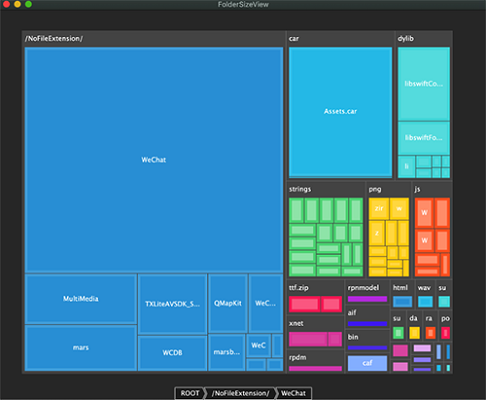Click the wav group header
The image size is (486, 400).
(x=424, y=288)
